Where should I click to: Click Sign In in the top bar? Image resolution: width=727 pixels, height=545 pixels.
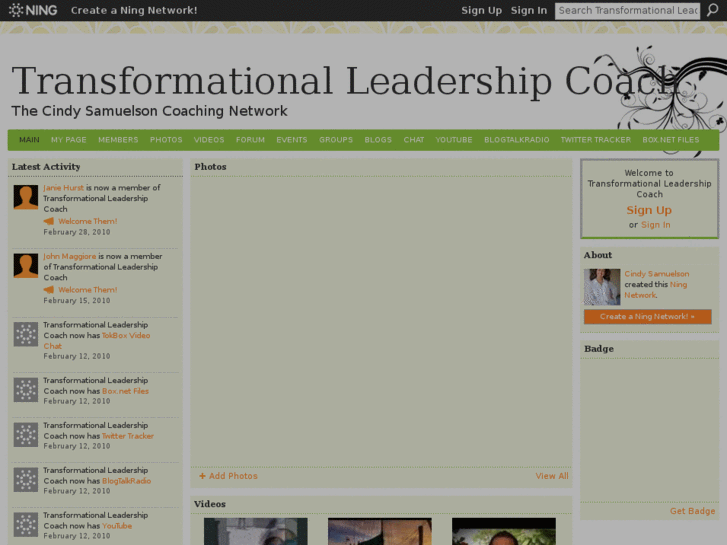click(529, 10)
